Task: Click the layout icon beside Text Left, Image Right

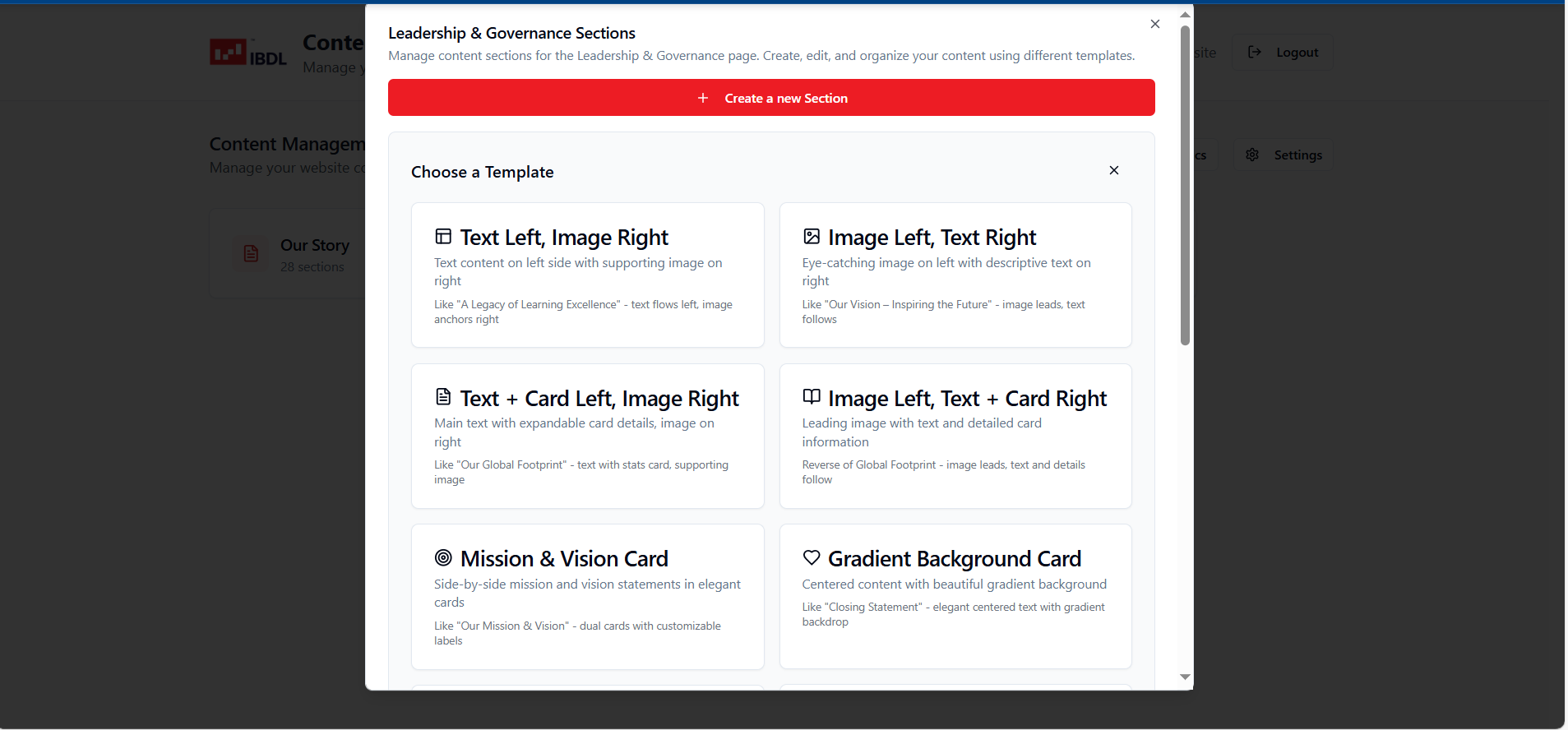Action: tap(443, 237)
